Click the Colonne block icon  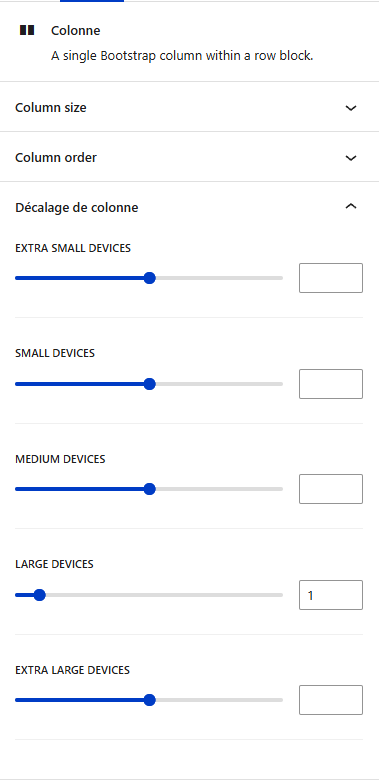pos(27,30)
